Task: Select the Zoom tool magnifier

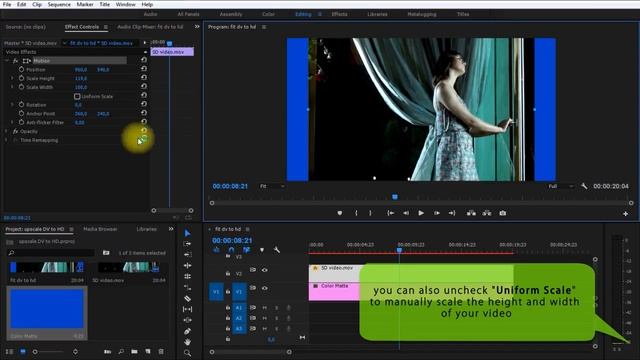Action: click(187, 353)
